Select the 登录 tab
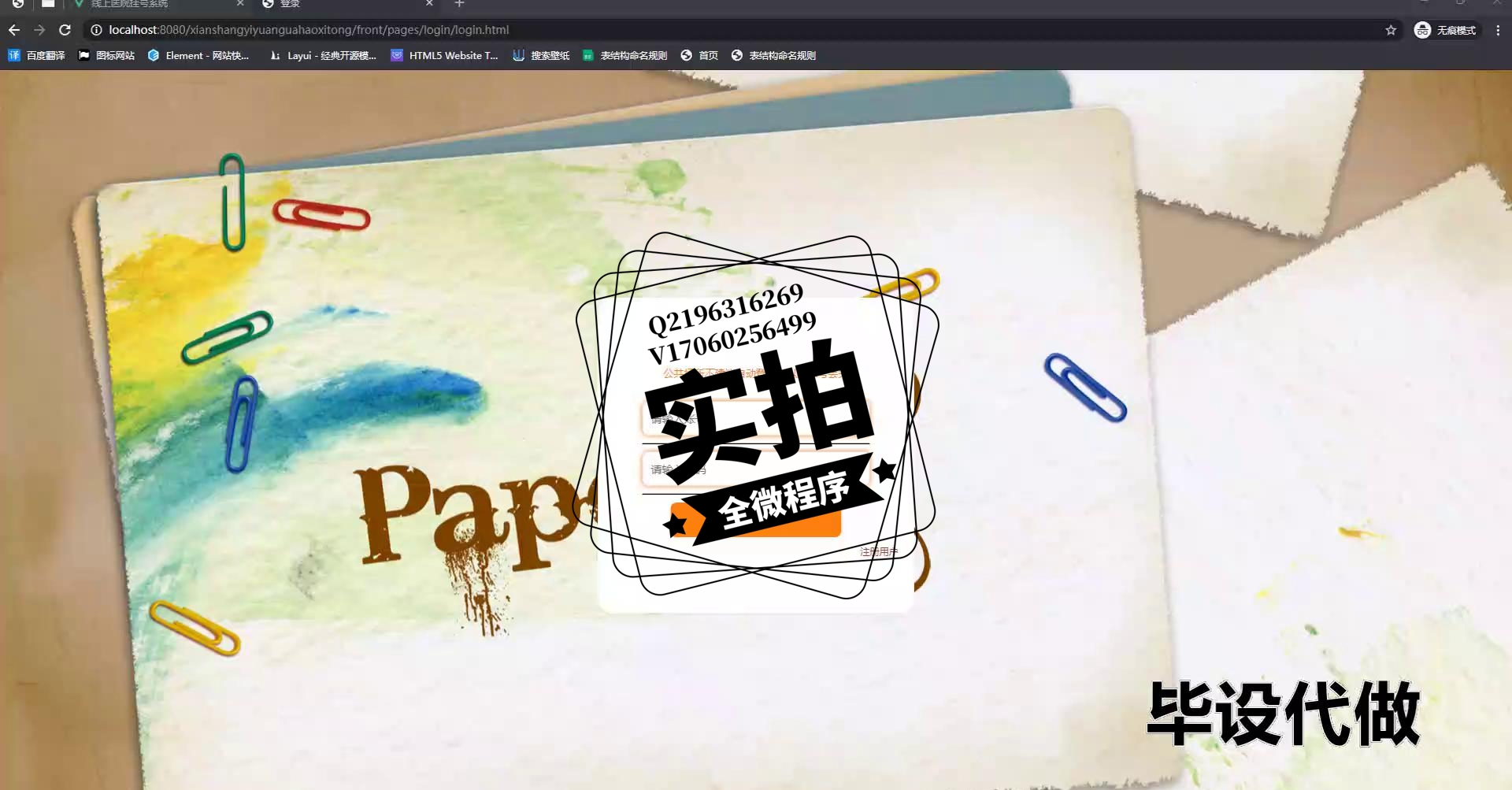The width and height of the screenshot is (1512, 790). (x=346, y=4)
